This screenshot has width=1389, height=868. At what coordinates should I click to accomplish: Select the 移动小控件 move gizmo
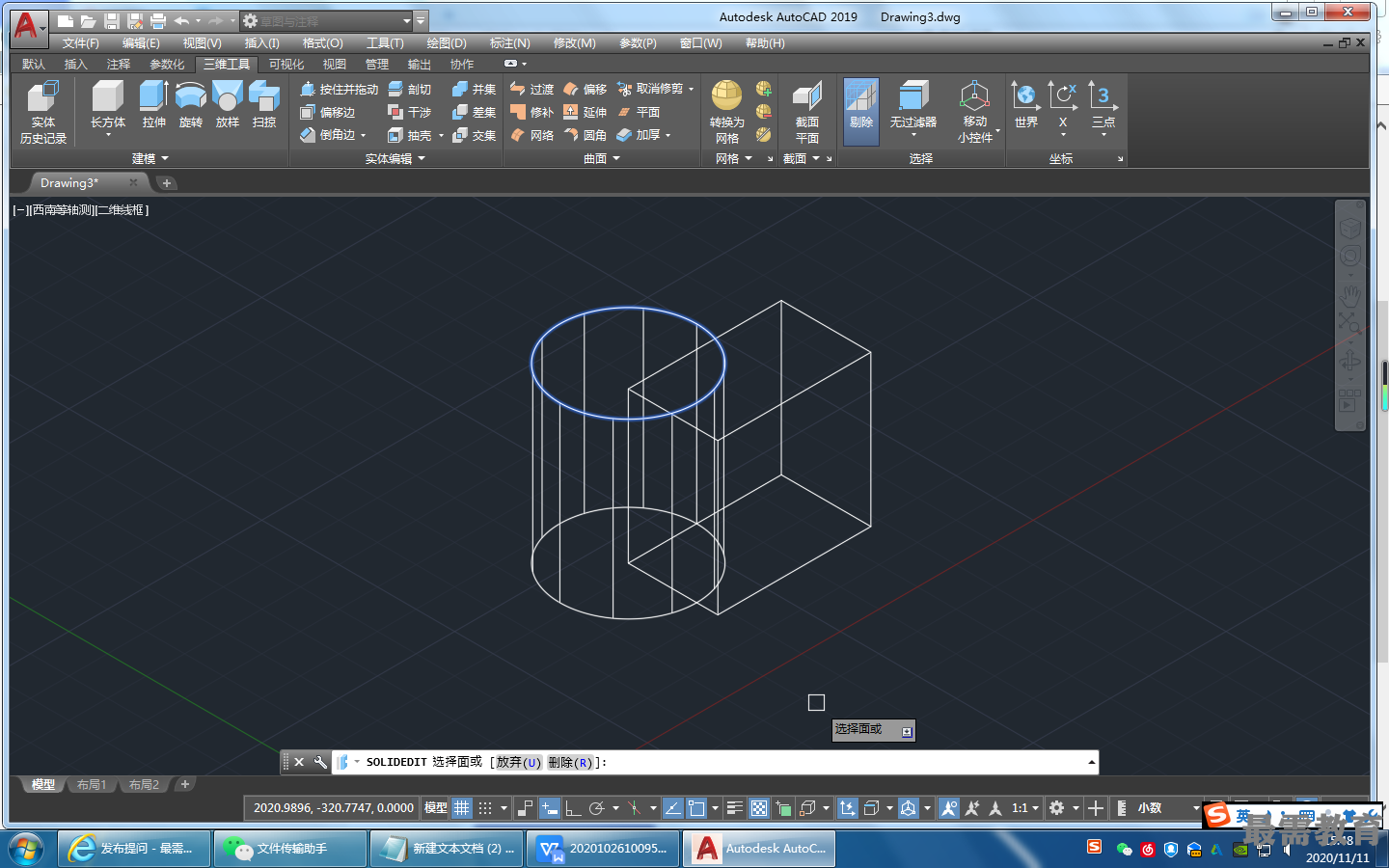[974, 113]
